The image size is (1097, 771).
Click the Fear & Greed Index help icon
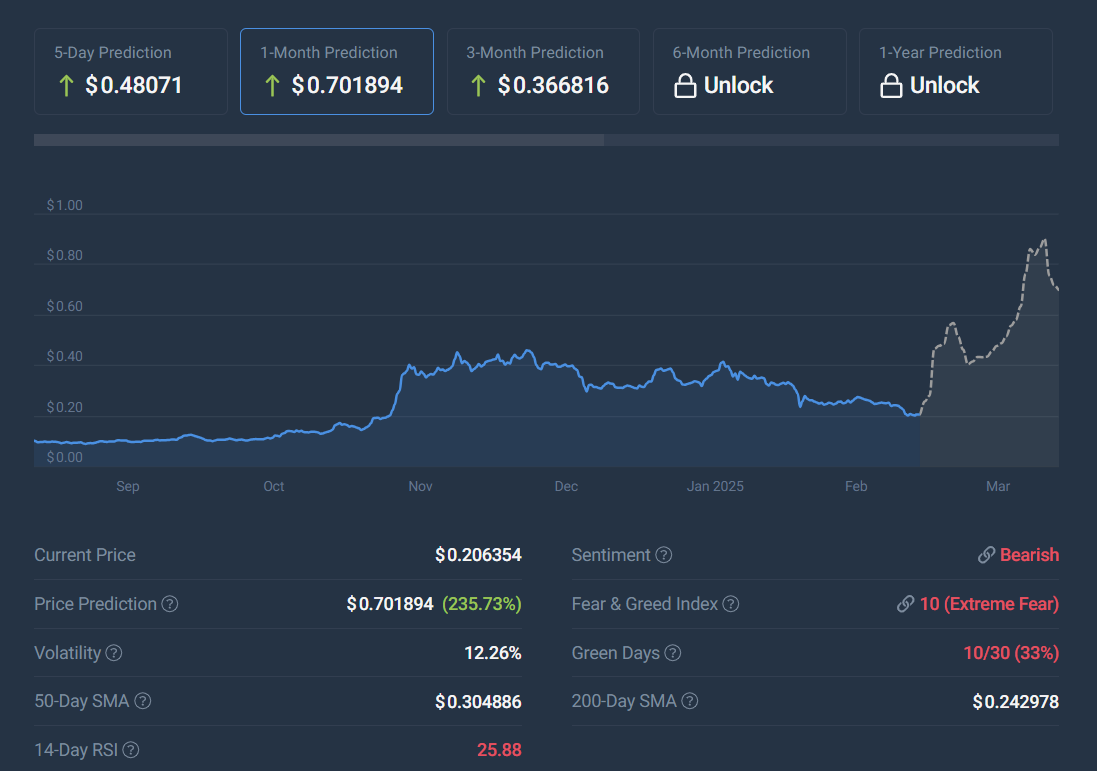pos(731,604)
